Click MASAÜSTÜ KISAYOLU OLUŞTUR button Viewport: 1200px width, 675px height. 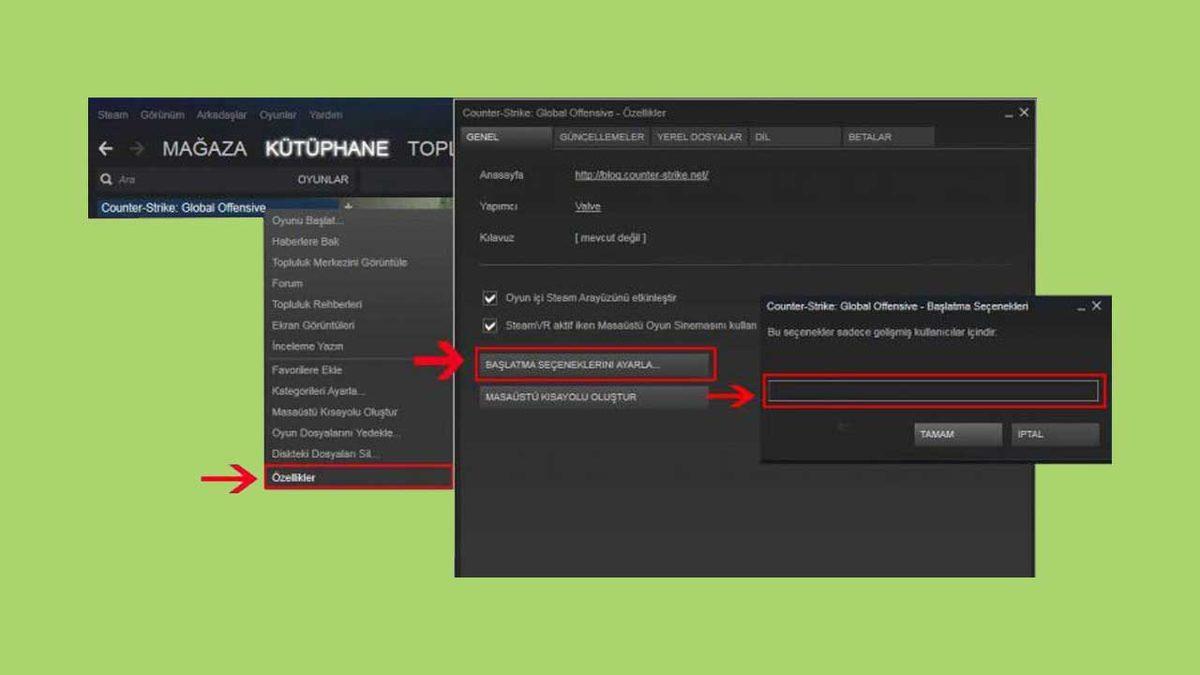pyautogui.click(x=593, y=397)
